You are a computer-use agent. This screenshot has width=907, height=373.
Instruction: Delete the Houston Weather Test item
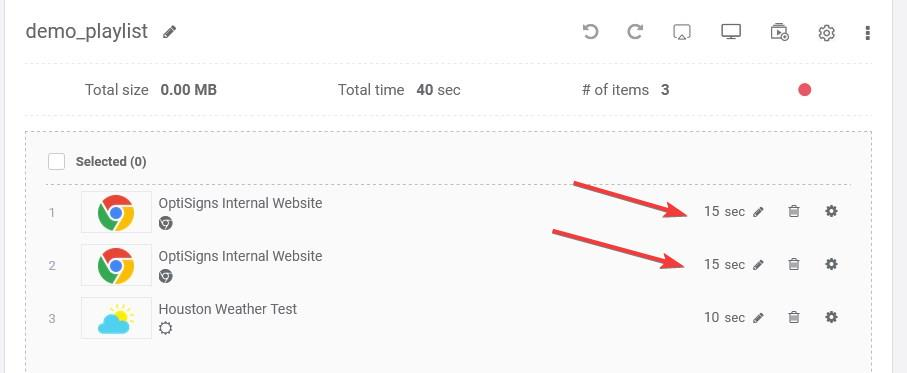coord(794,317)
